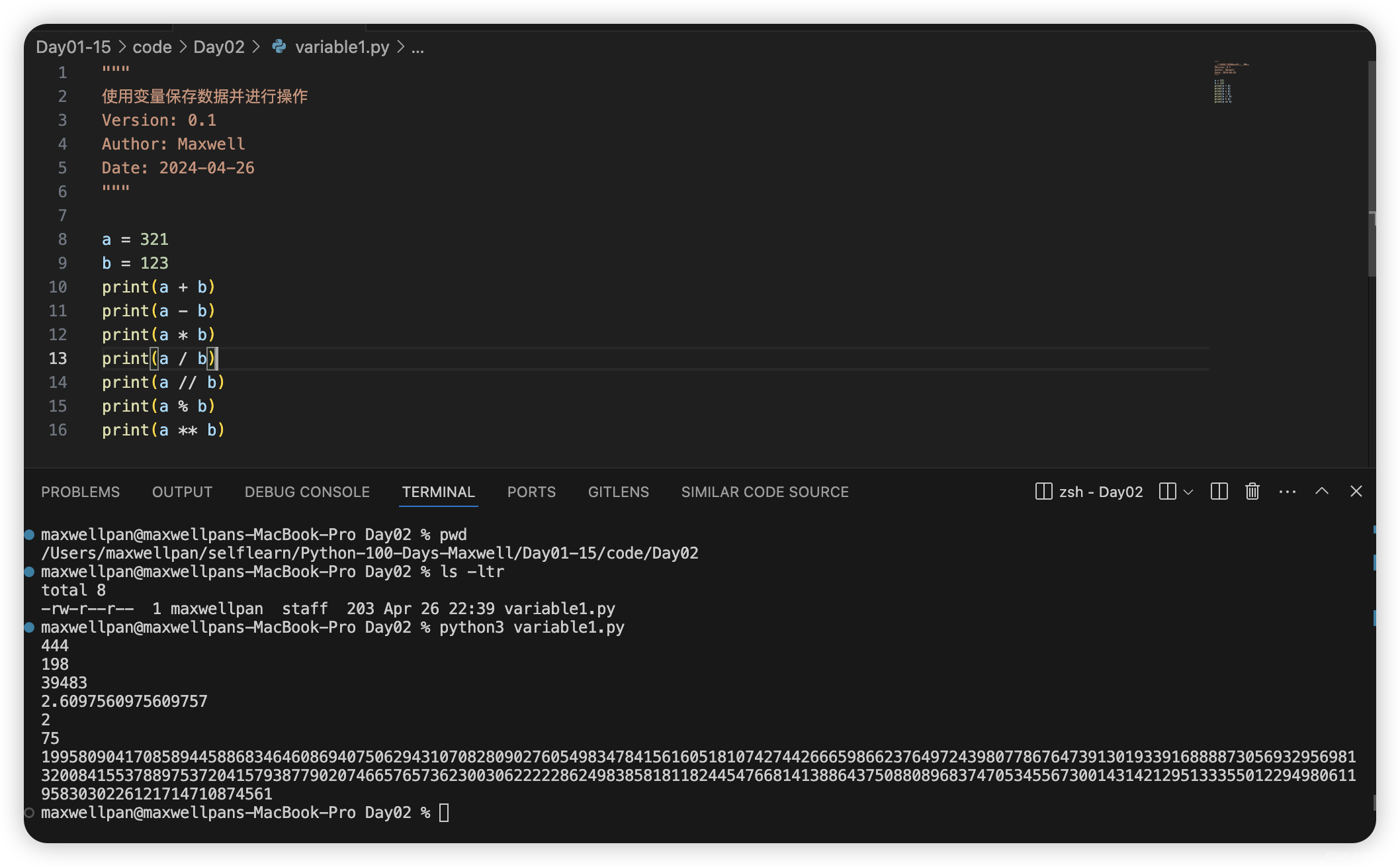Image resolution: width=1400 pixels, height=867 pixels.
Task: Click the toggle panel layout icon
Action: pyautogui.click(x=1219, y=491)
